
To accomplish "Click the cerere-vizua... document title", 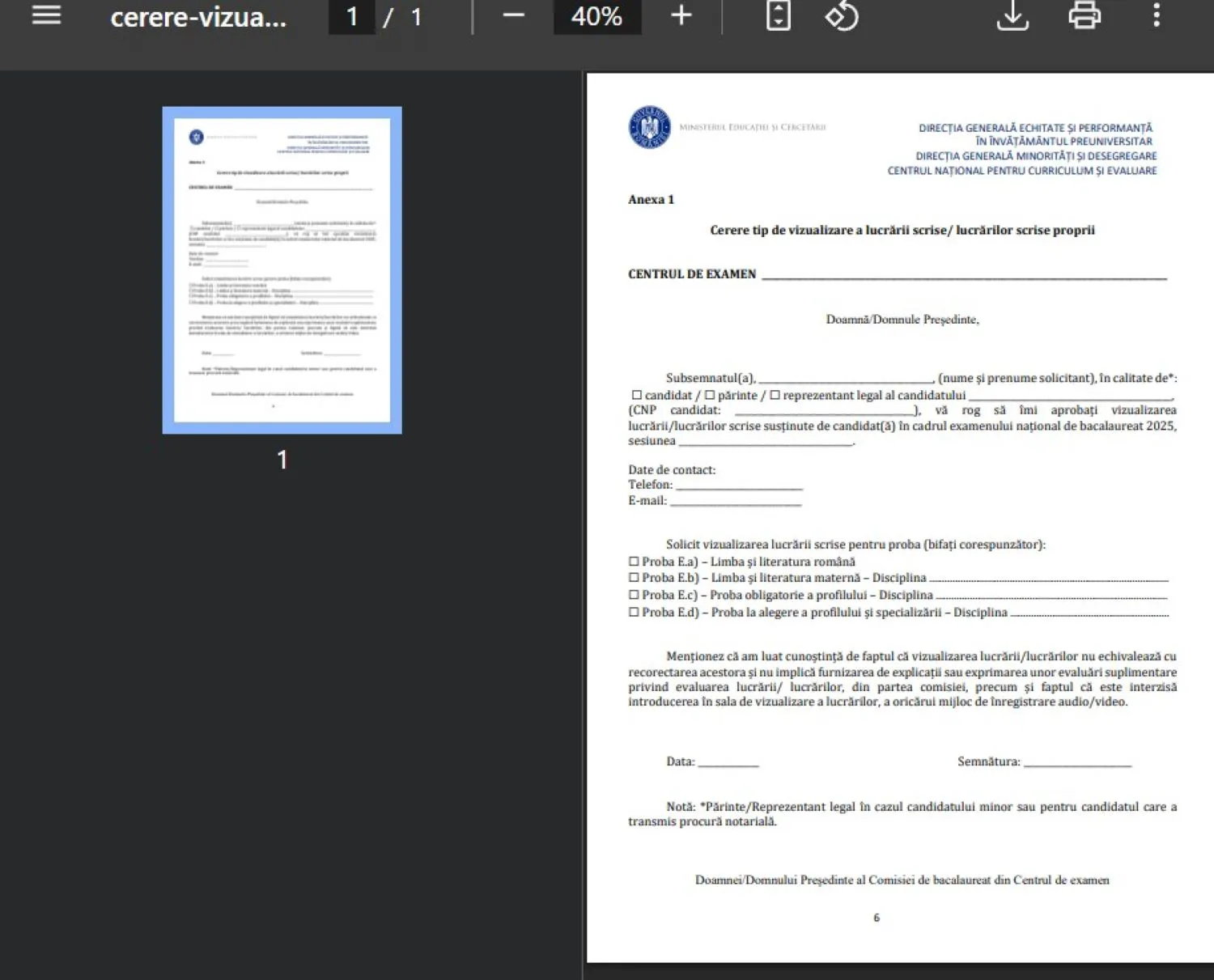I will click(x=198, y=17).
